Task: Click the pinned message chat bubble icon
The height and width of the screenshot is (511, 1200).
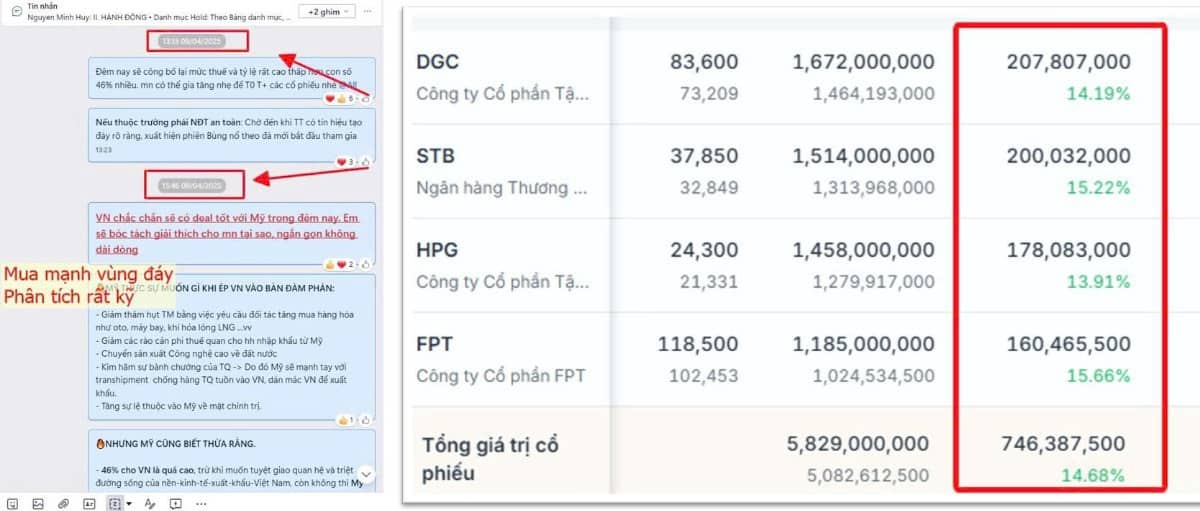Action: coord(17,11)
